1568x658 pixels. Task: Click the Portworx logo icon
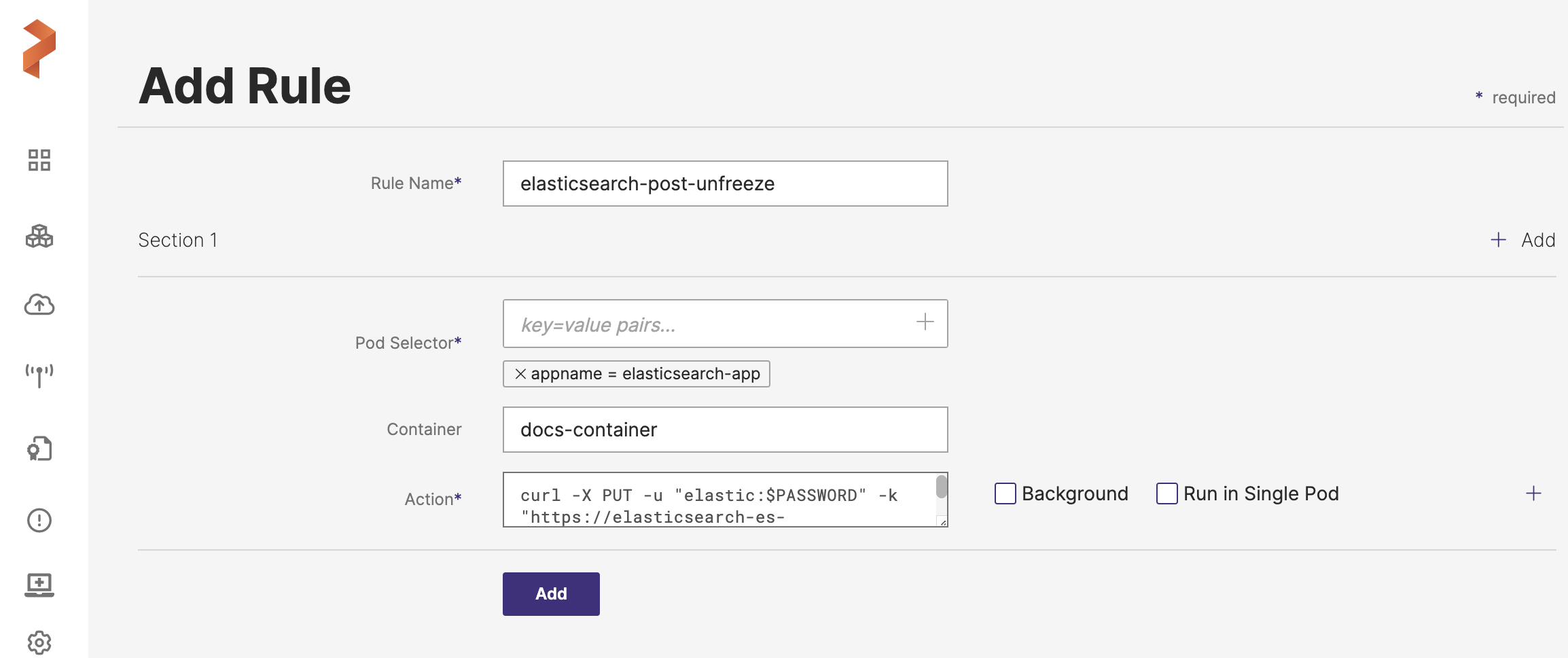(39, 49)
